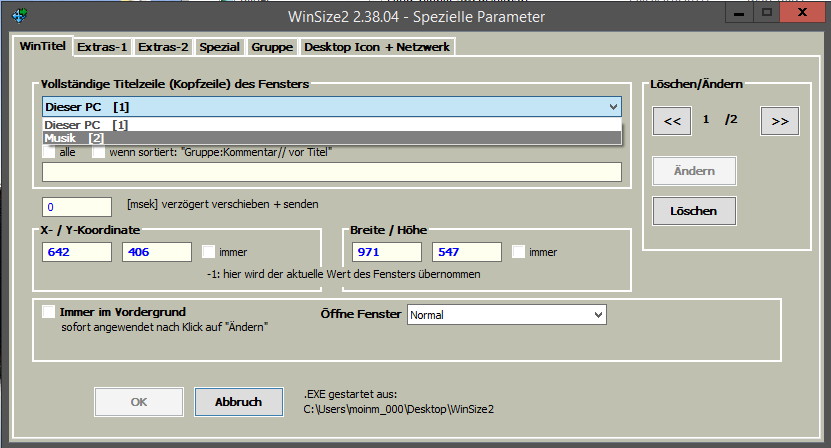This screenshot has height=448, width=831.
Task: Click '[msek] verzögert verschieben + senden' label
Action: tap(223, 204)
